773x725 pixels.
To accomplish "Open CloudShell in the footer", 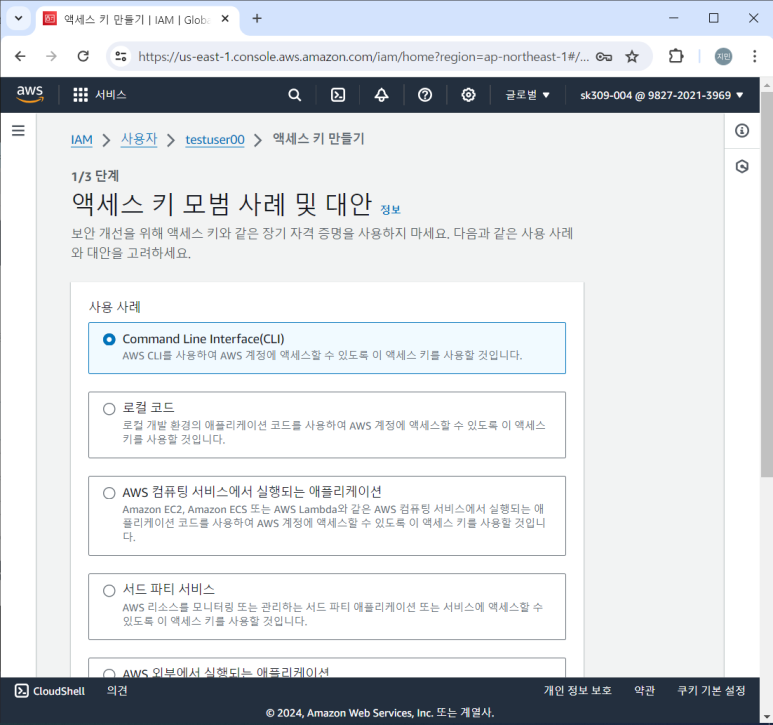I will click(x=50, y=691).
